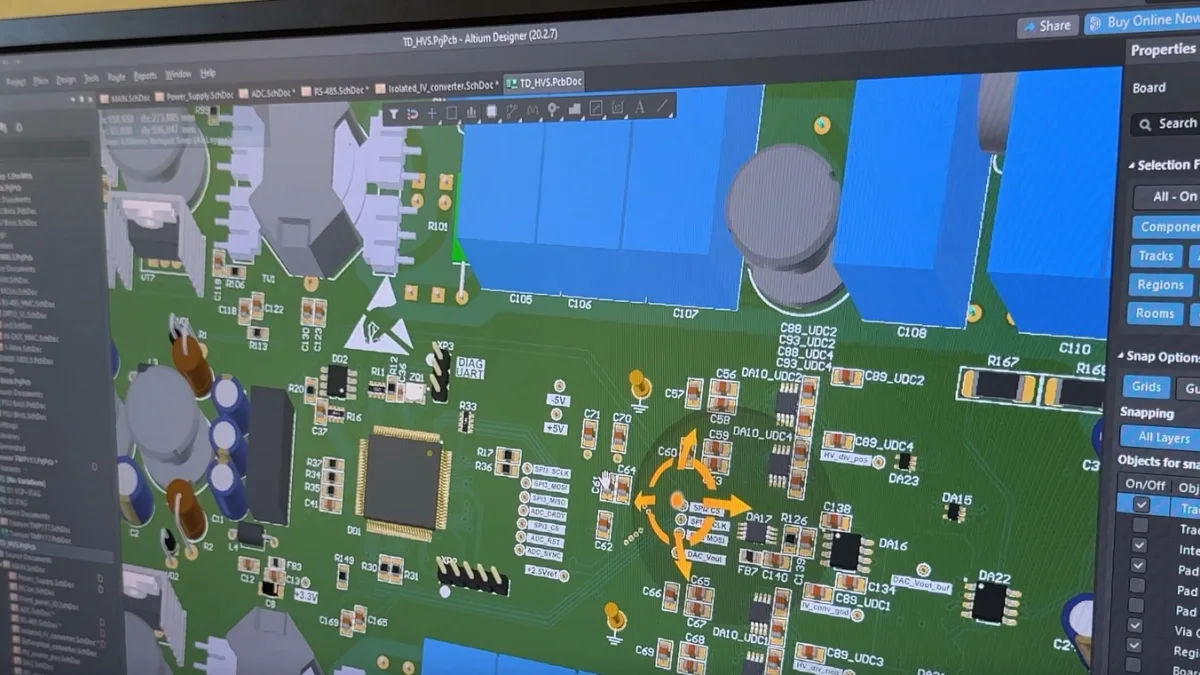Select the TD_HVS.PcbDoc tab
This screenshot has height=675, width=1200.
[x=544, y=83]
